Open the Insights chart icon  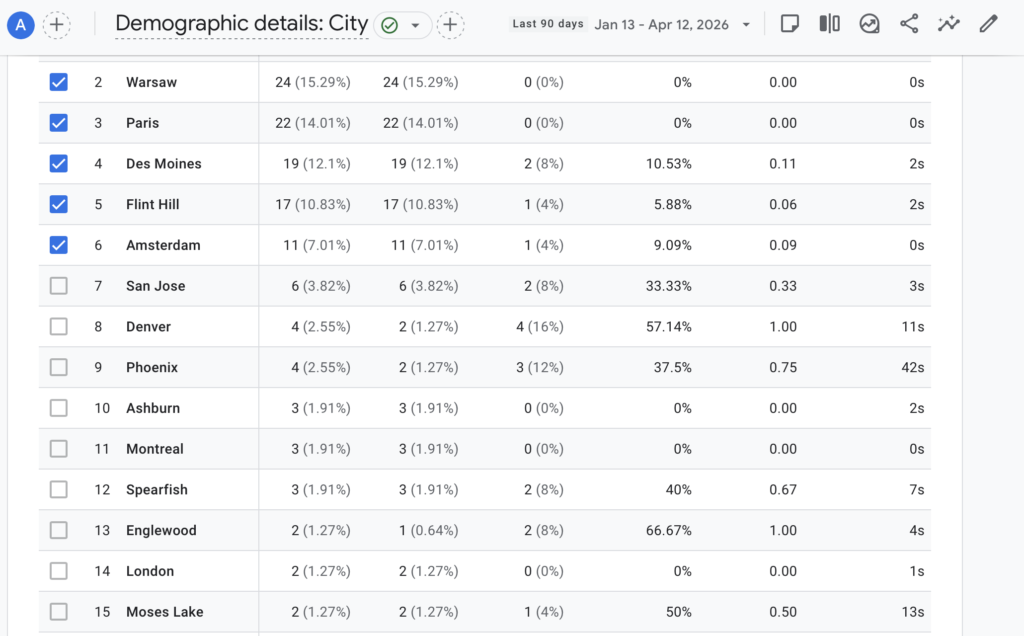pos(869,24)
